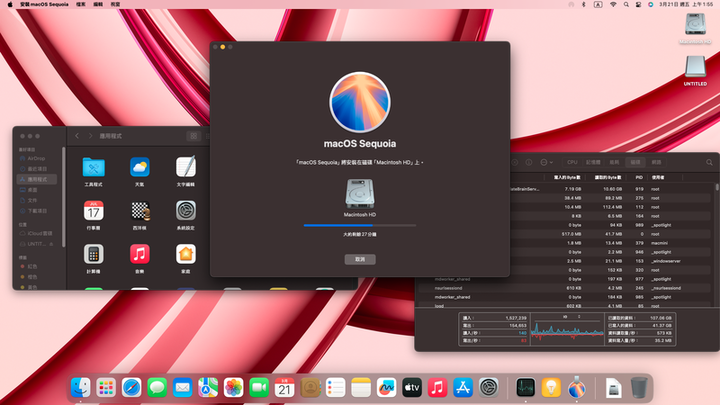Open the Window menu in menu bar

pos(115,4)
